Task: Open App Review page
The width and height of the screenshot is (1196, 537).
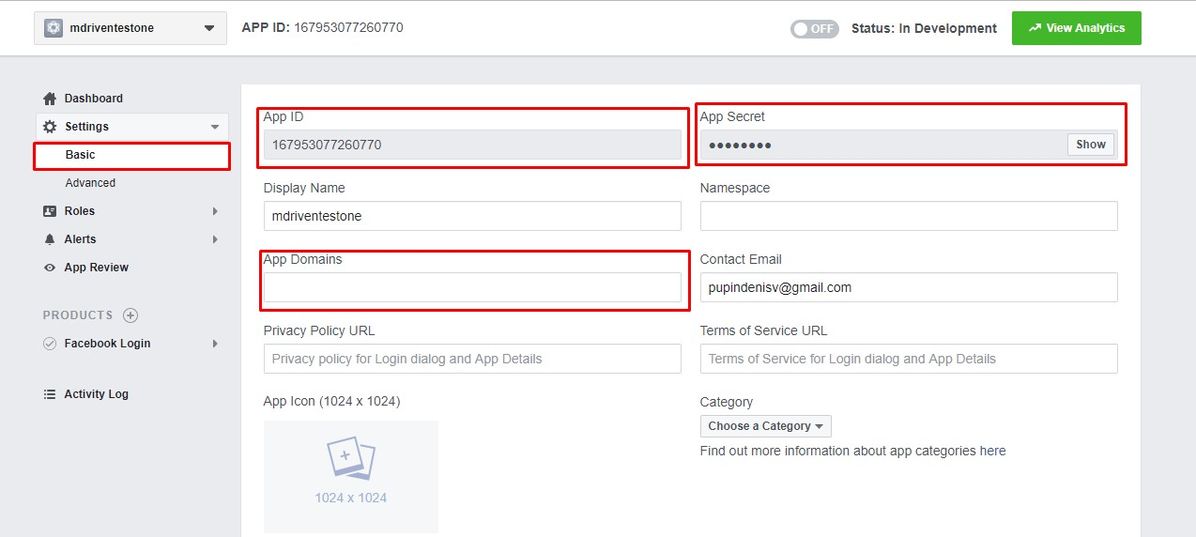Action: (x=96, y=268)
